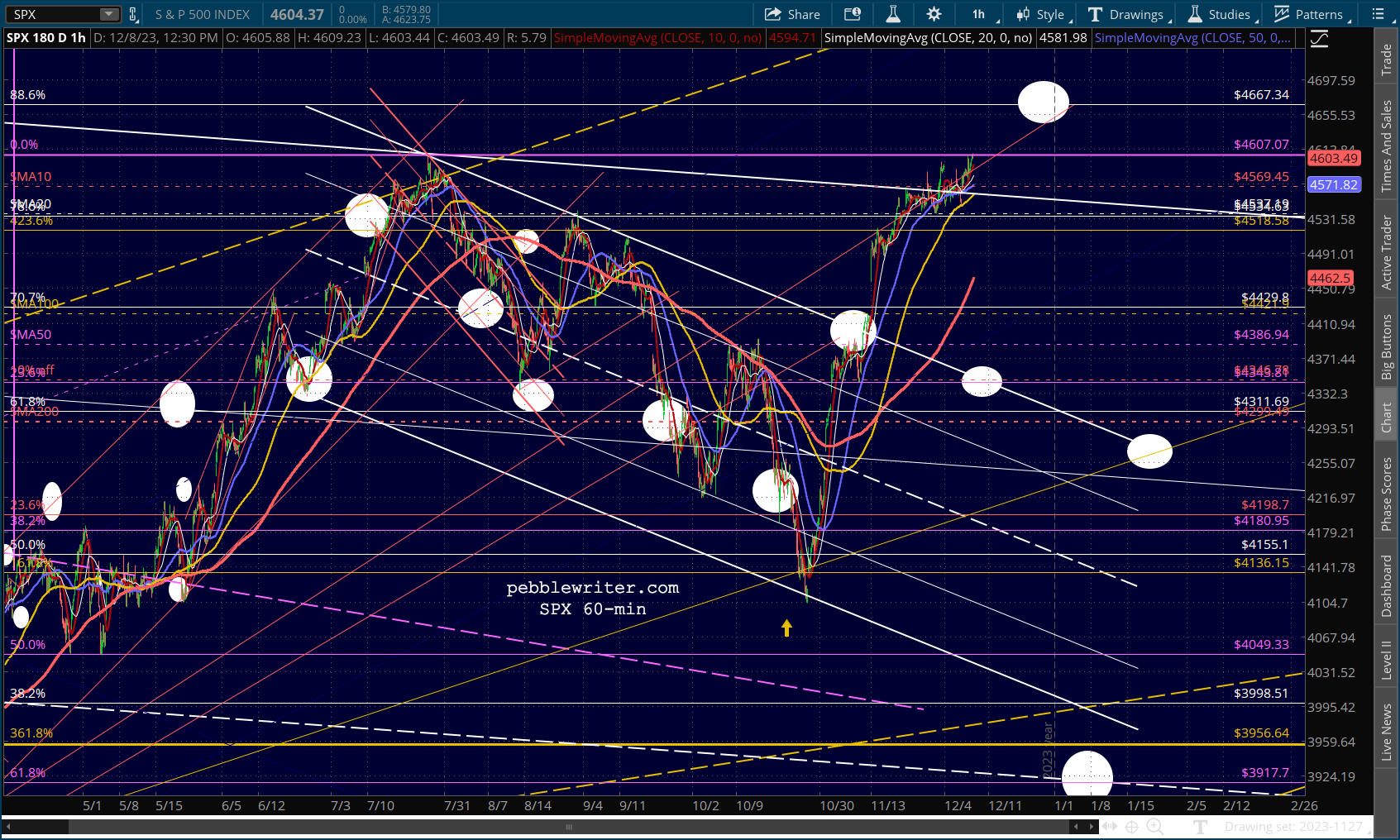Image resolution: width=1400 pixels, height=840 pixels.
Task: Open the Drawings menu
Action: [1128, 14]
